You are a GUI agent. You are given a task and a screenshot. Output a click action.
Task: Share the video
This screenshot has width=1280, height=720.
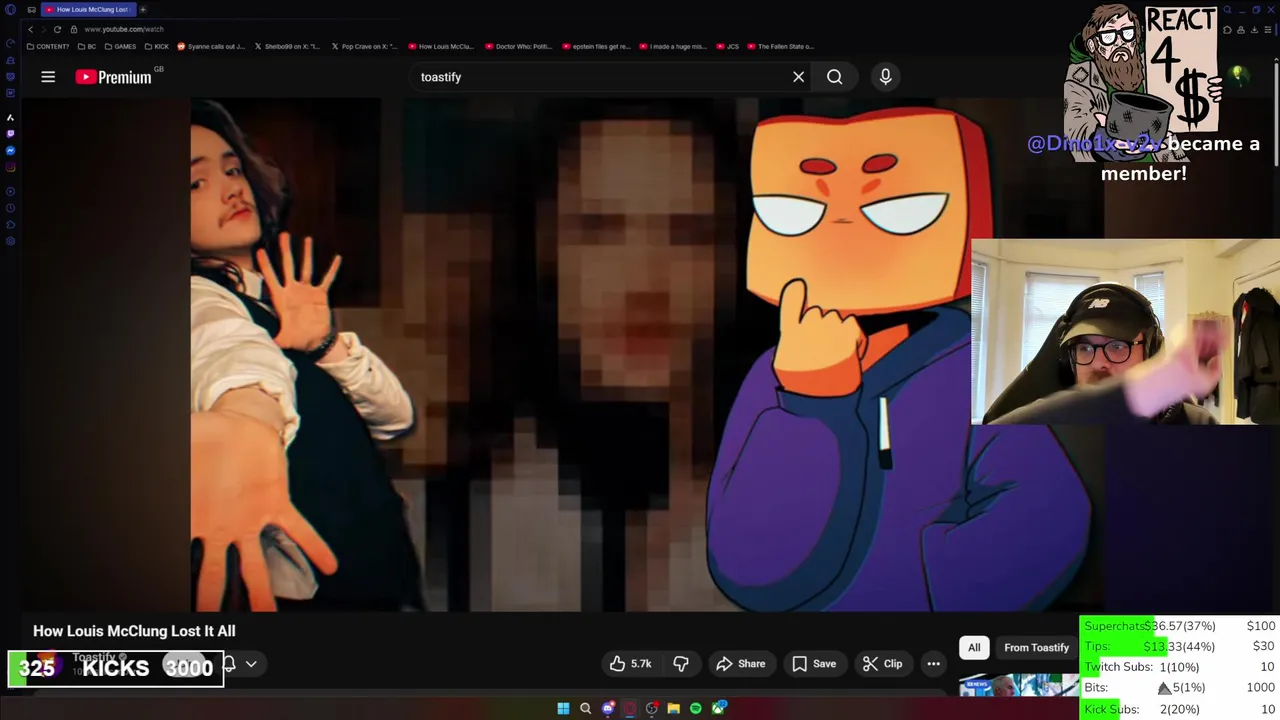[x=741, y=664]
